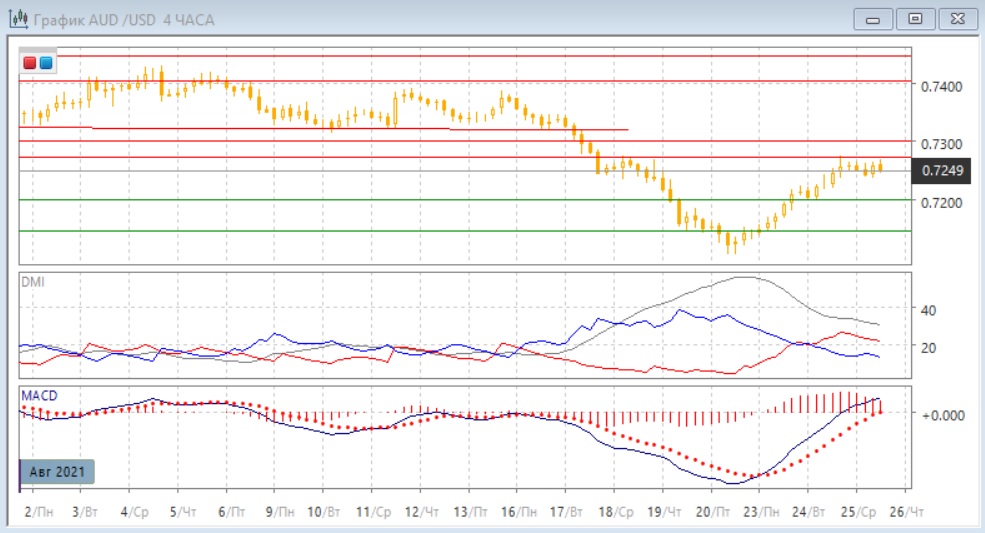Maximize the AUD/USD chart window
This screenshot has width=985, height=533.
tap(914, 18)
